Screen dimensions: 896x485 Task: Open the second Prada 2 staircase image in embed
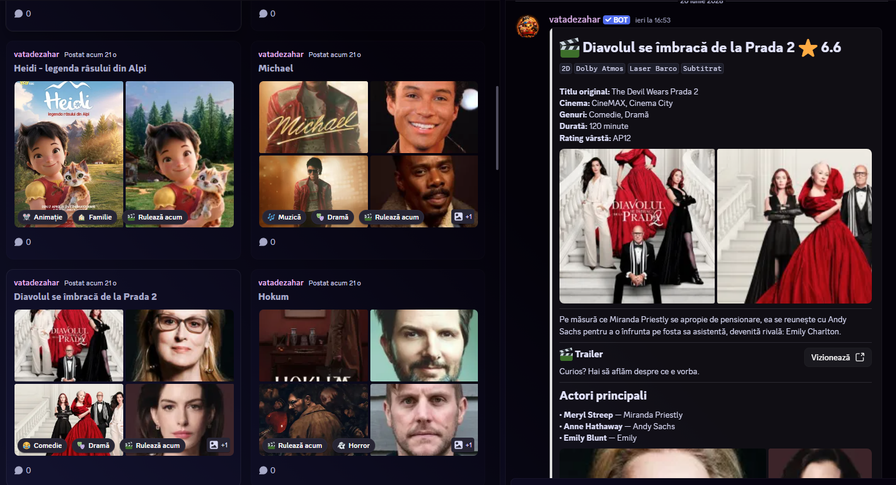click(794, 226)
